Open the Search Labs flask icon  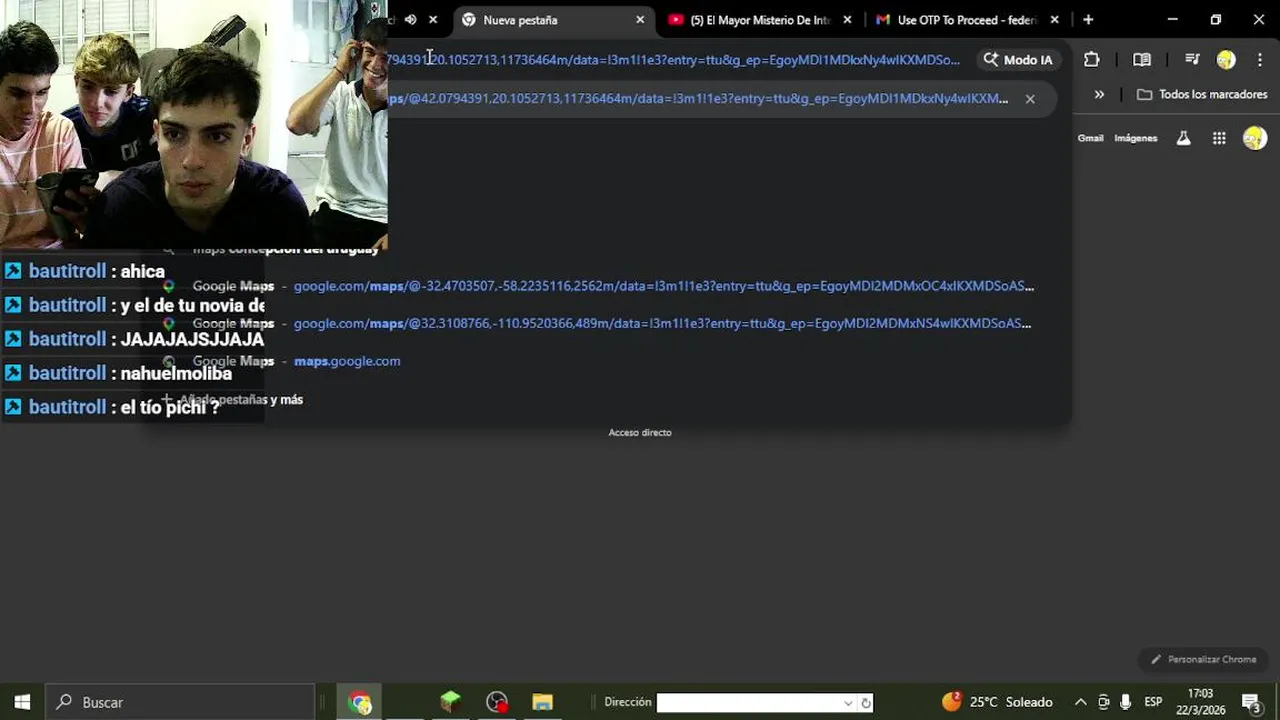[x=1184, y=139]
